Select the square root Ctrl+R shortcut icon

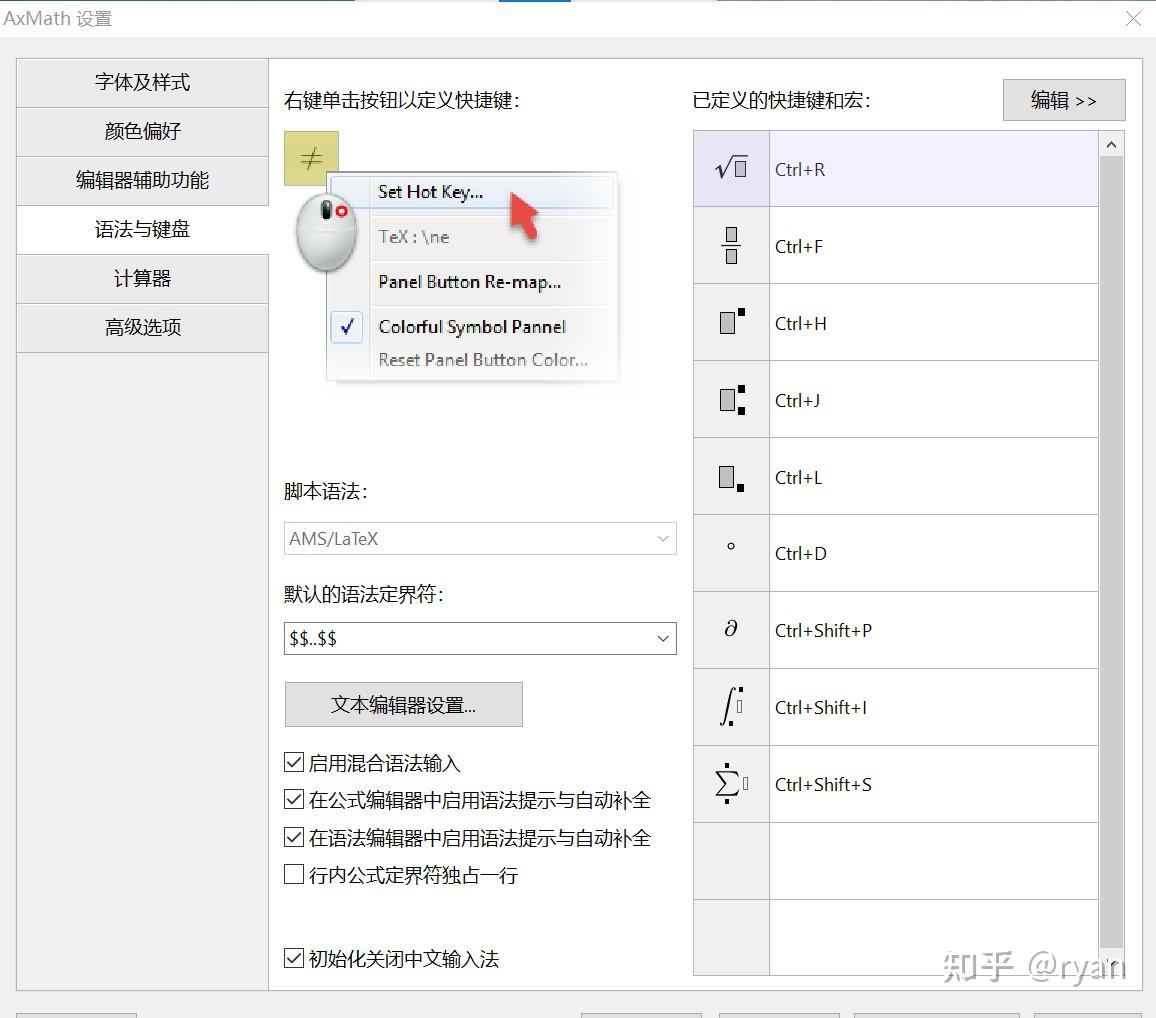tap(730, 169)
